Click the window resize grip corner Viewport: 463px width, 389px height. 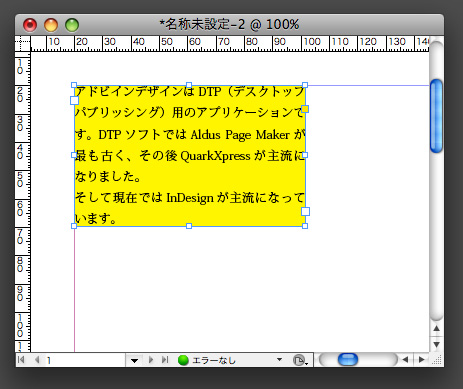437,360
